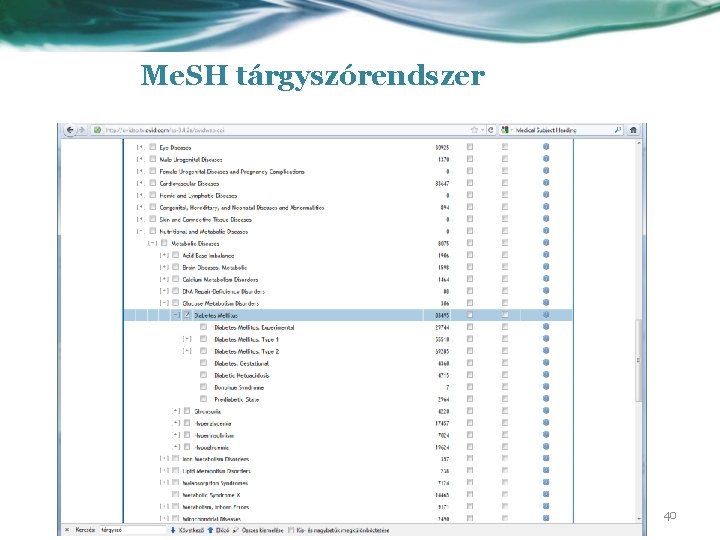Viewport: 720px width, 540px height.
Task: Click Previous (Előző) in find bar
Action: pos(219,530)
